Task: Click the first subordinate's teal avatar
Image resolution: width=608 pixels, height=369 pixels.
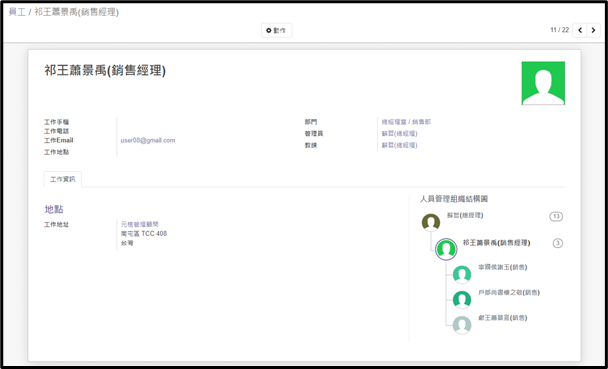Action: (462, 274)
